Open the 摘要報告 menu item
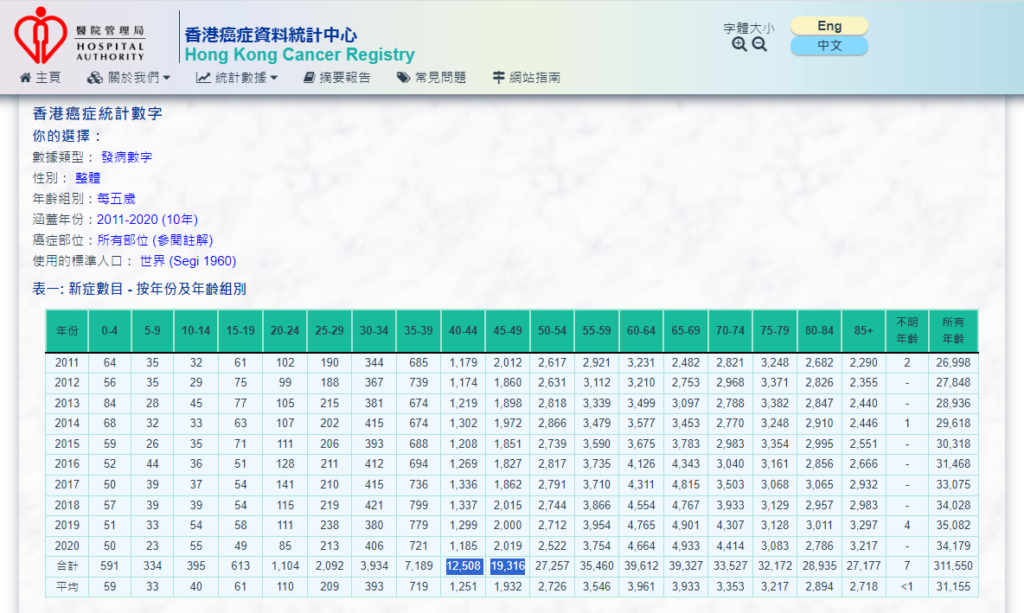The image size is (1024, 613). coord(345,78)
